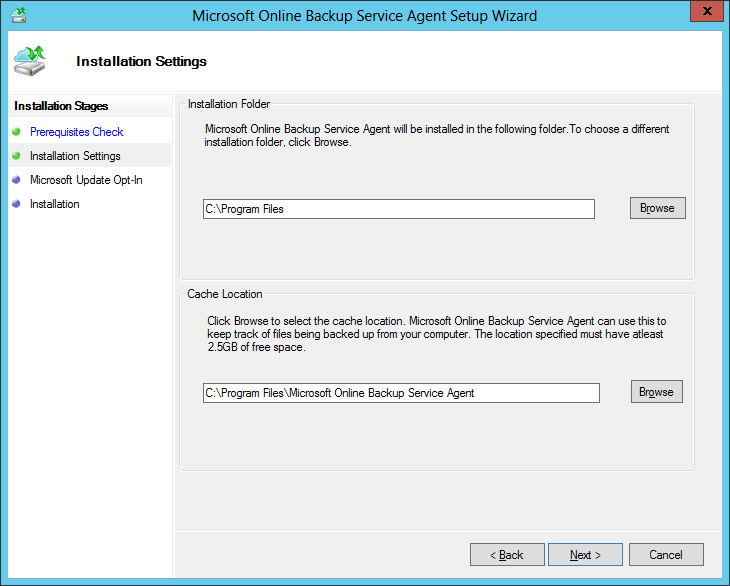Open the Prerequisites Check stage link
Viewport: 730px width, 586px height.
(x=76, y=132)
